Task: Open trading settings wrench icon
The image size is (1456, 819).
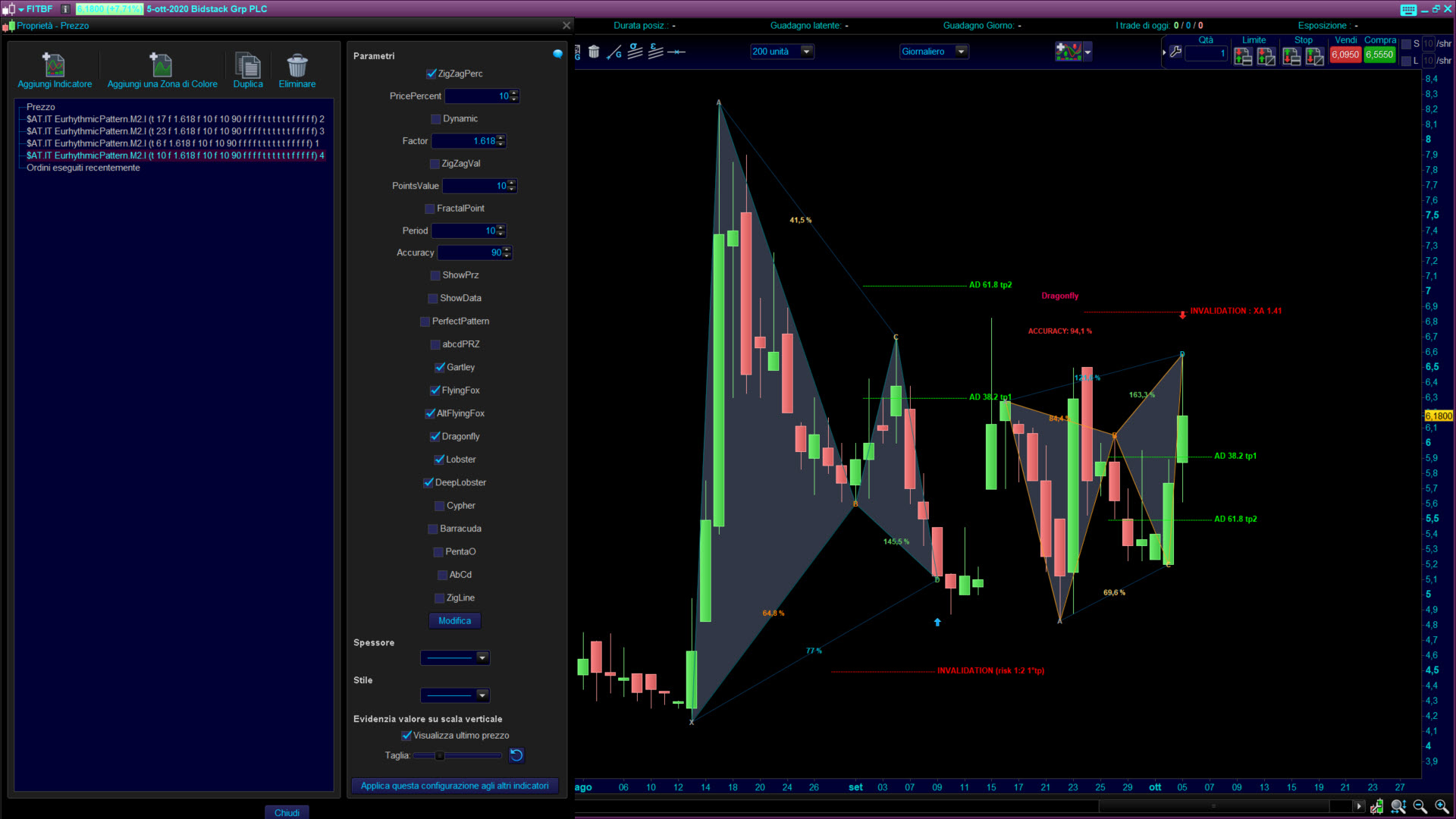Action: click(1175, 52)
